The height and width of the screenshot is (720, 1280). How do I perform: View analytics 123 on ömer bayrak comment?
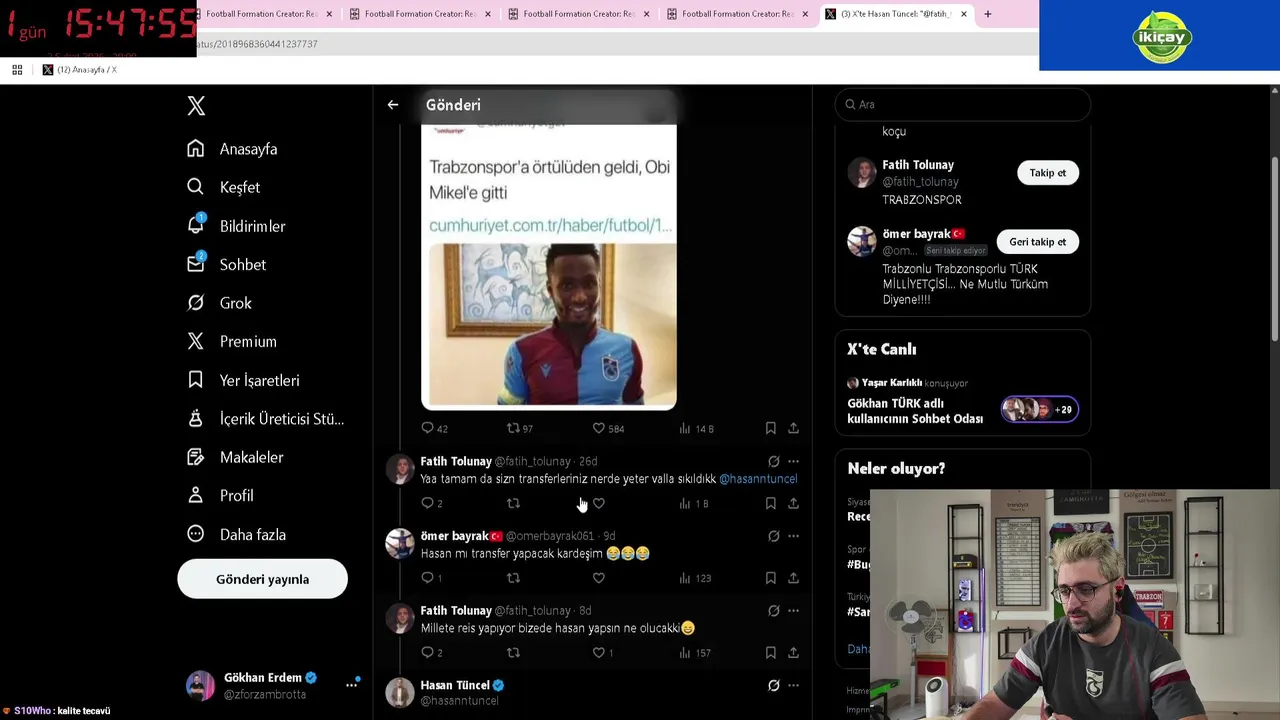[x=695, y=578]
